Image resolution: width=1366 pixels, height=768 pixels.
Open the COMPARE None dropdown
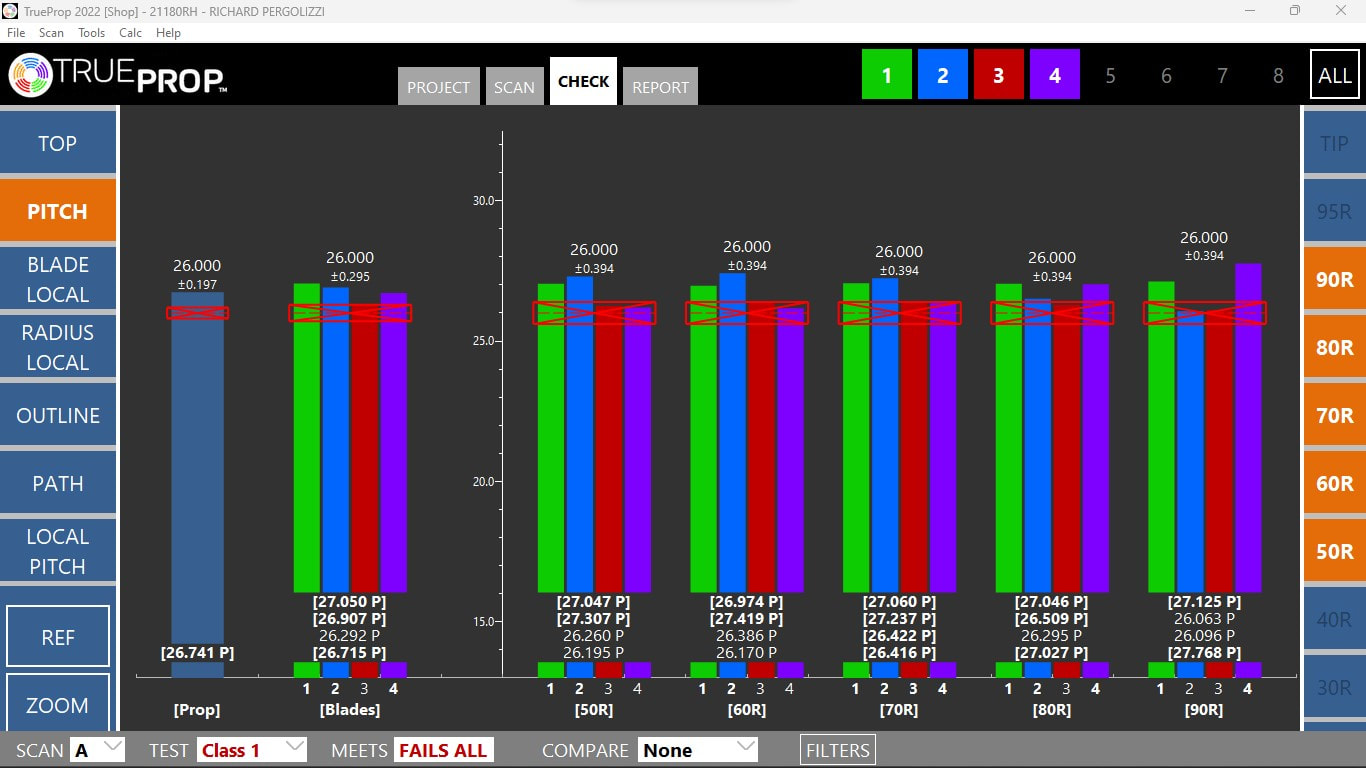pyautogui.click(x=697, y=750)
